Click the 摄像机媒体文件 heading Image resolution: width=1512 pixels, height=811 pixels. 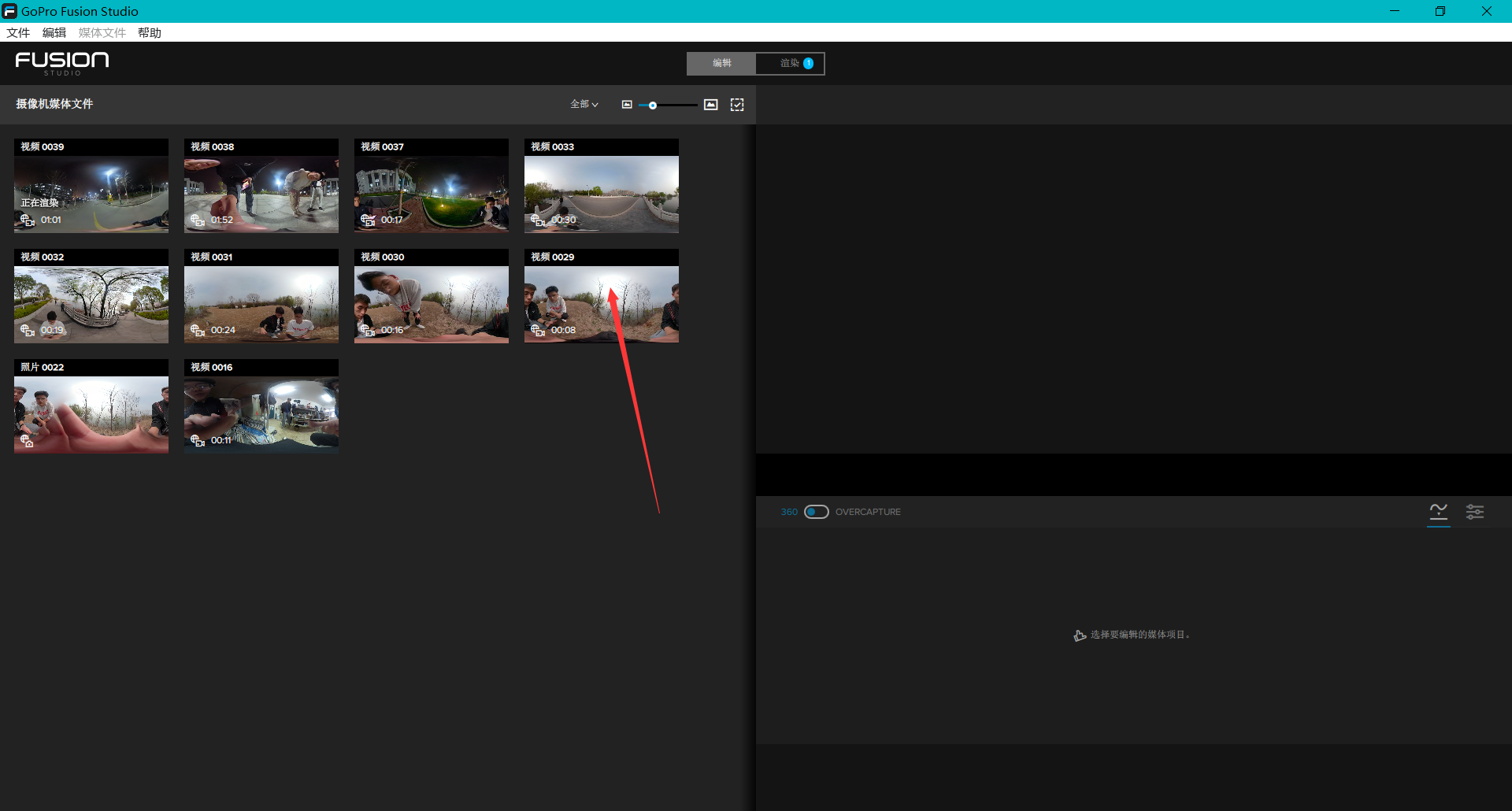[54, 104]
